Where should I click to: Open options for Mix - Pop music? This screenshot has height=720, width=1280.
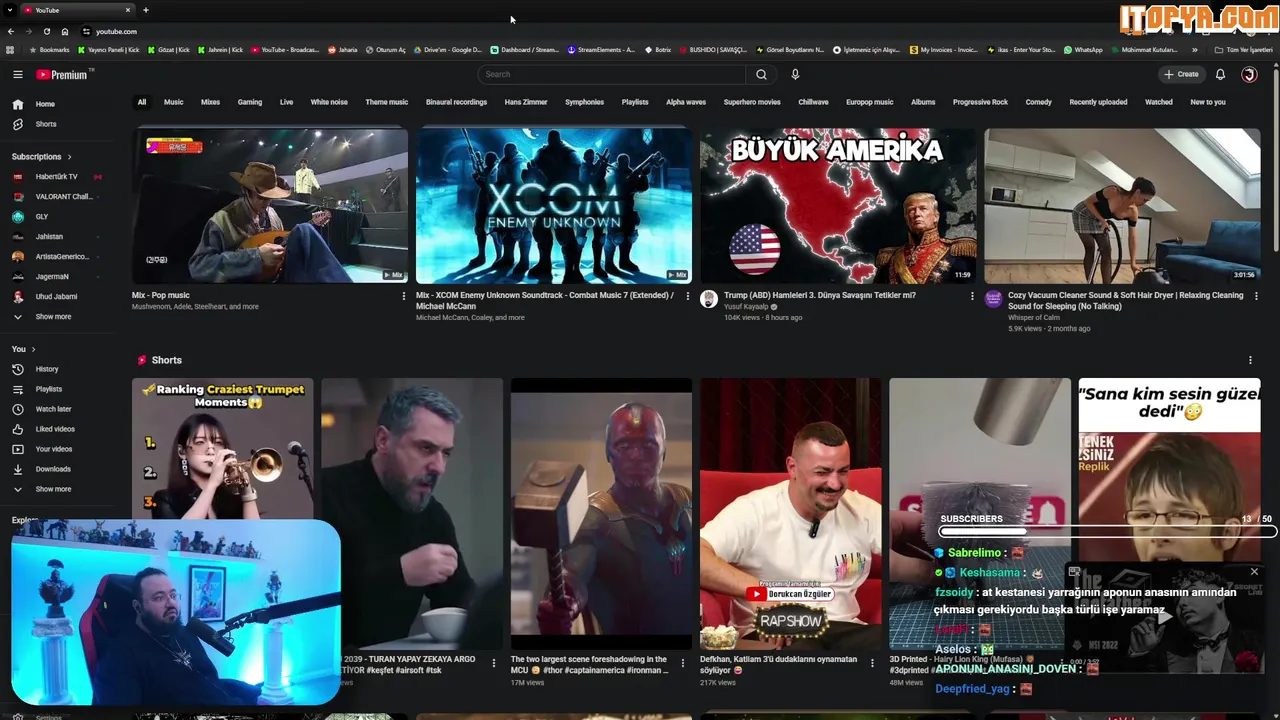click(x=404, y=296)
